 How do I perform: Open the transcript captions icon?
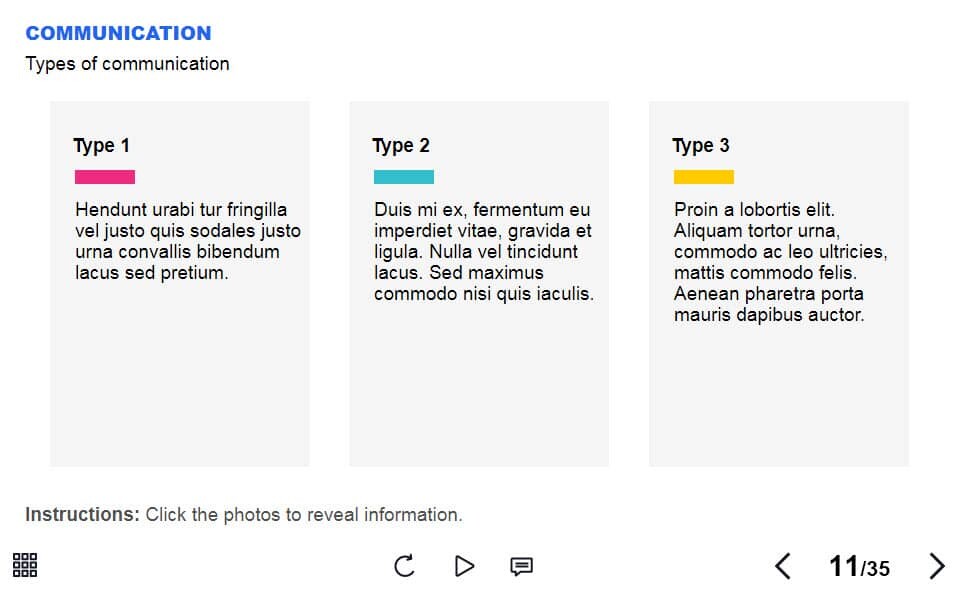521,567
